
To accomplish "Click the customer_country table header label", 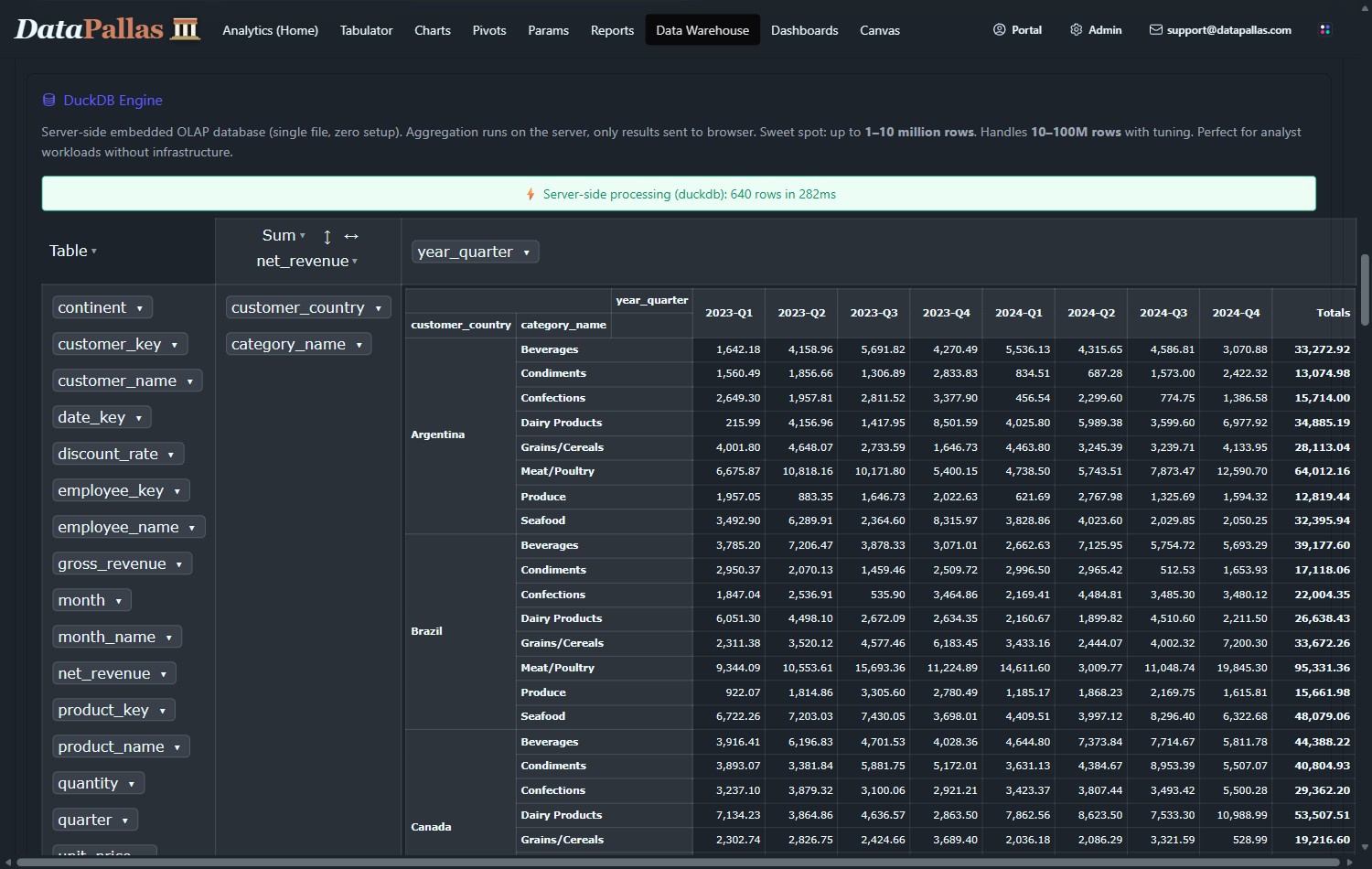I will tap(461, 325).
